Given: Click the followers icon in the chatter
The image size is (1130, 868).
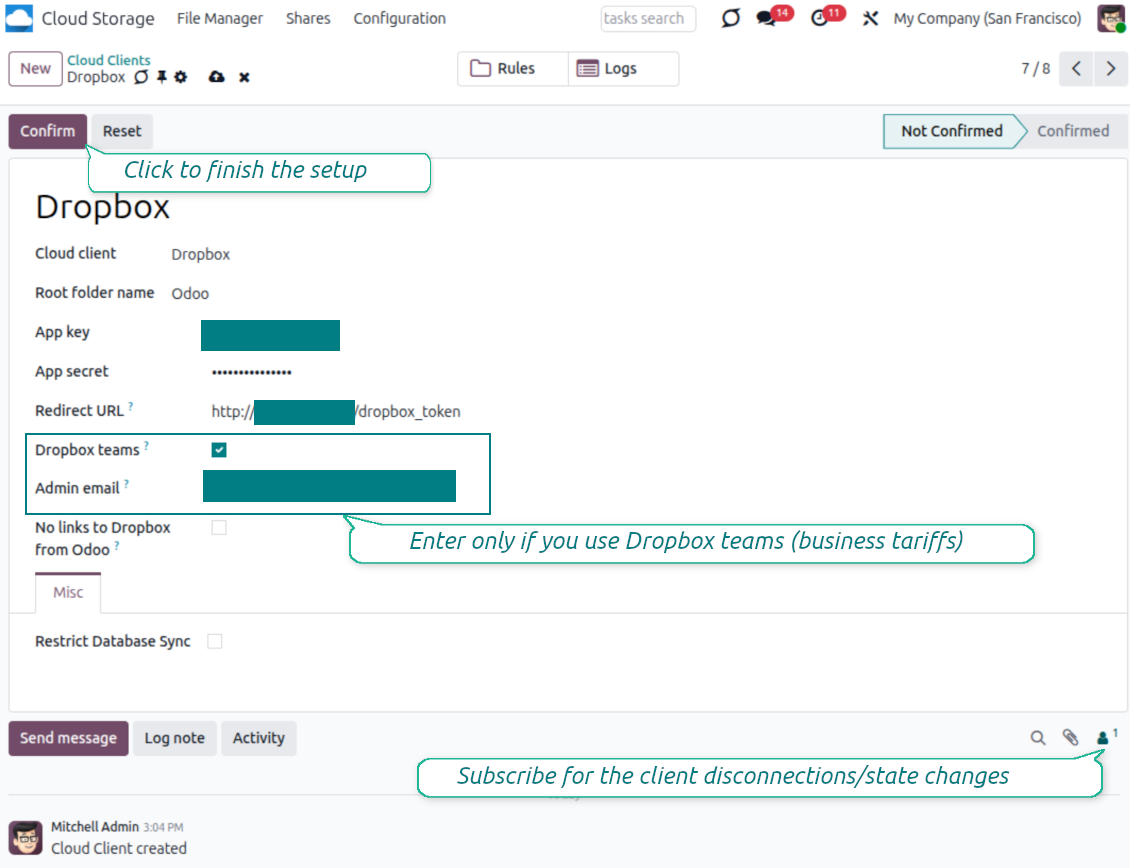Looking at the screenshot, I should point(1103,738).
